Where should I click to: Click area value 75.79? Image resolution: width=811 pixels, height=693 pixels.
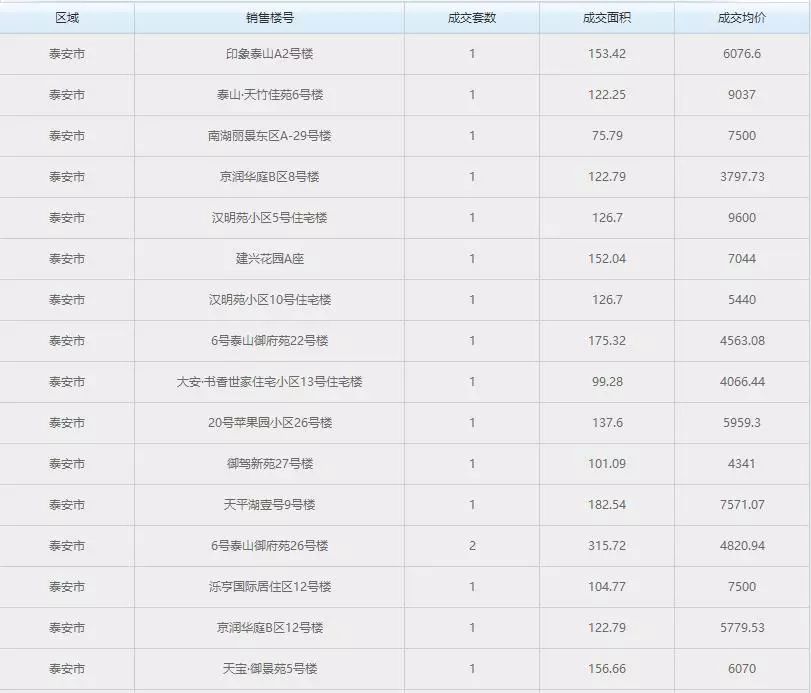point(607,135)
